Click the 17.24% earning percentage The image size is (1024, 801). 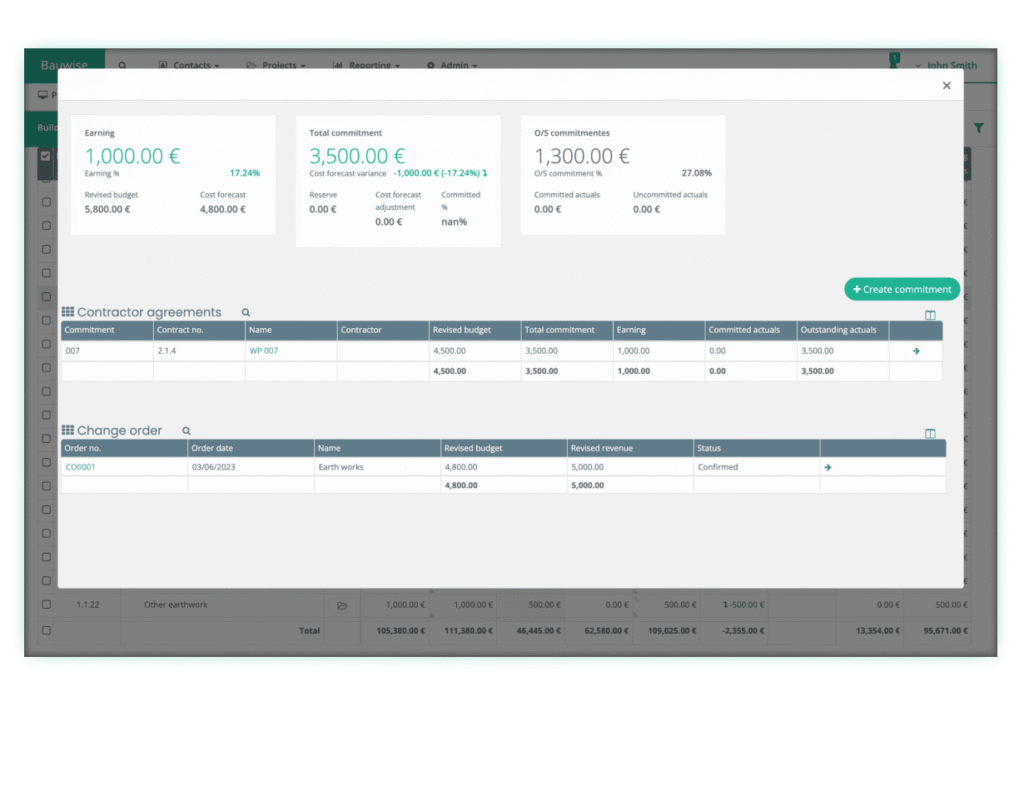[x=244, y=174]
